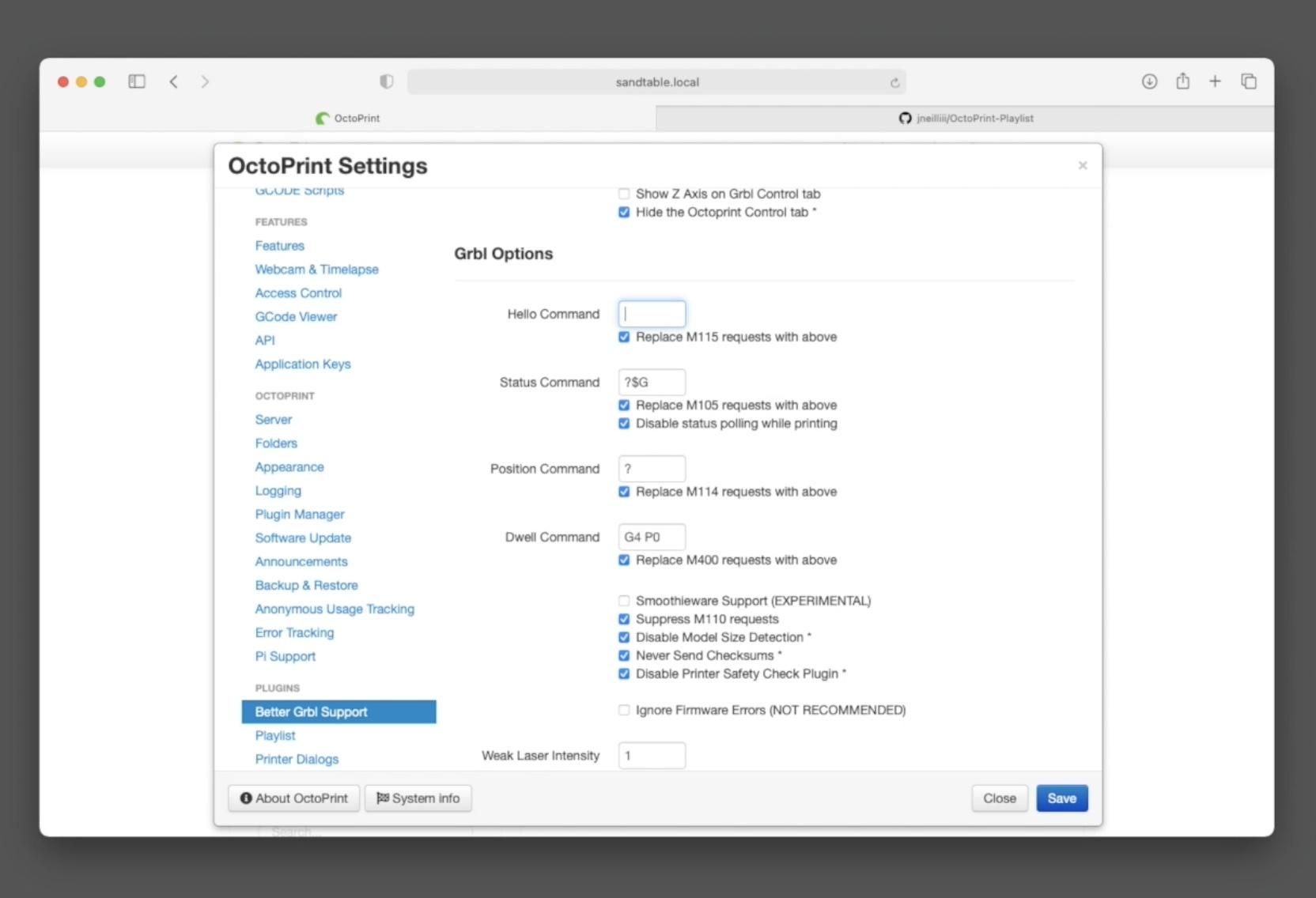1316x898 pixels.
Task: Show tab overview icon
Action: [1249, 81]
